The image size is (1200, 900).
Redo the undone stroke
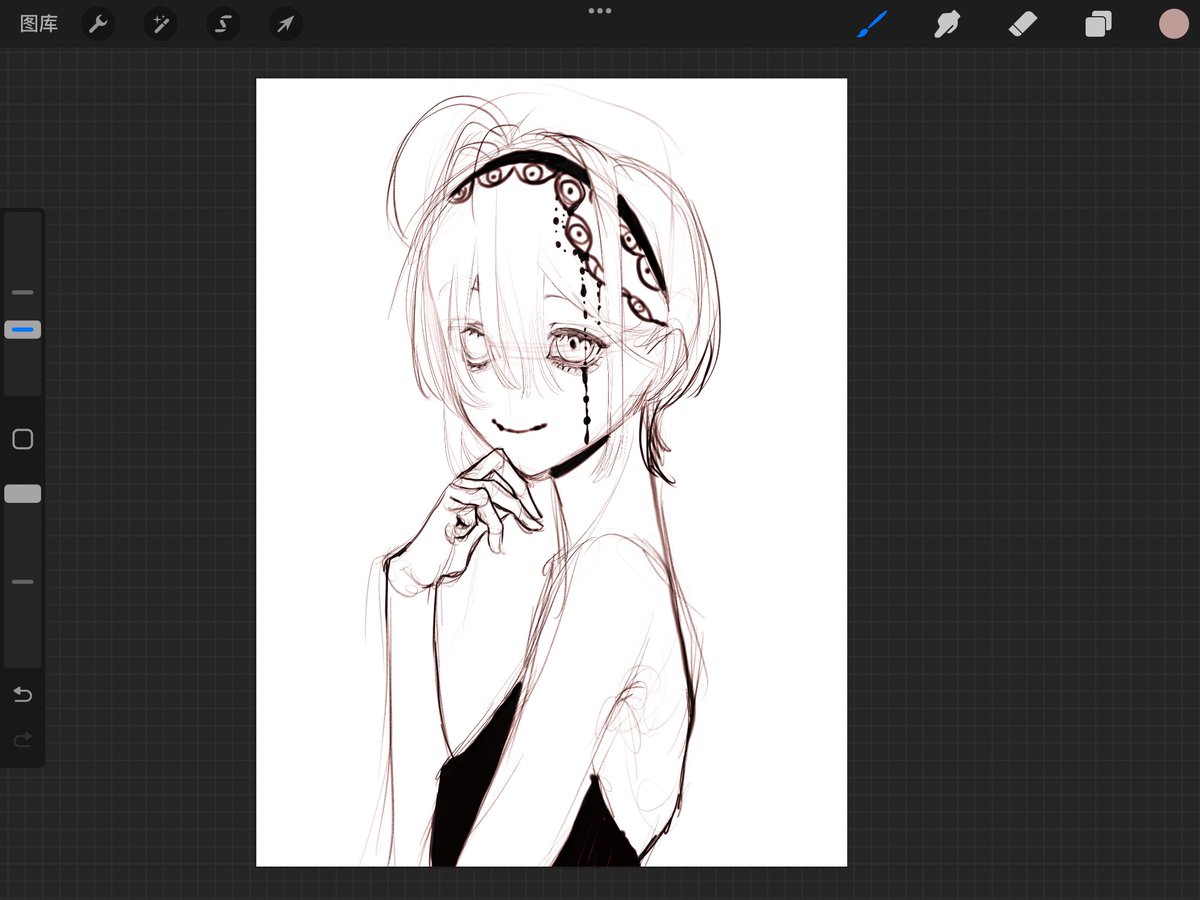coord(22,741)
